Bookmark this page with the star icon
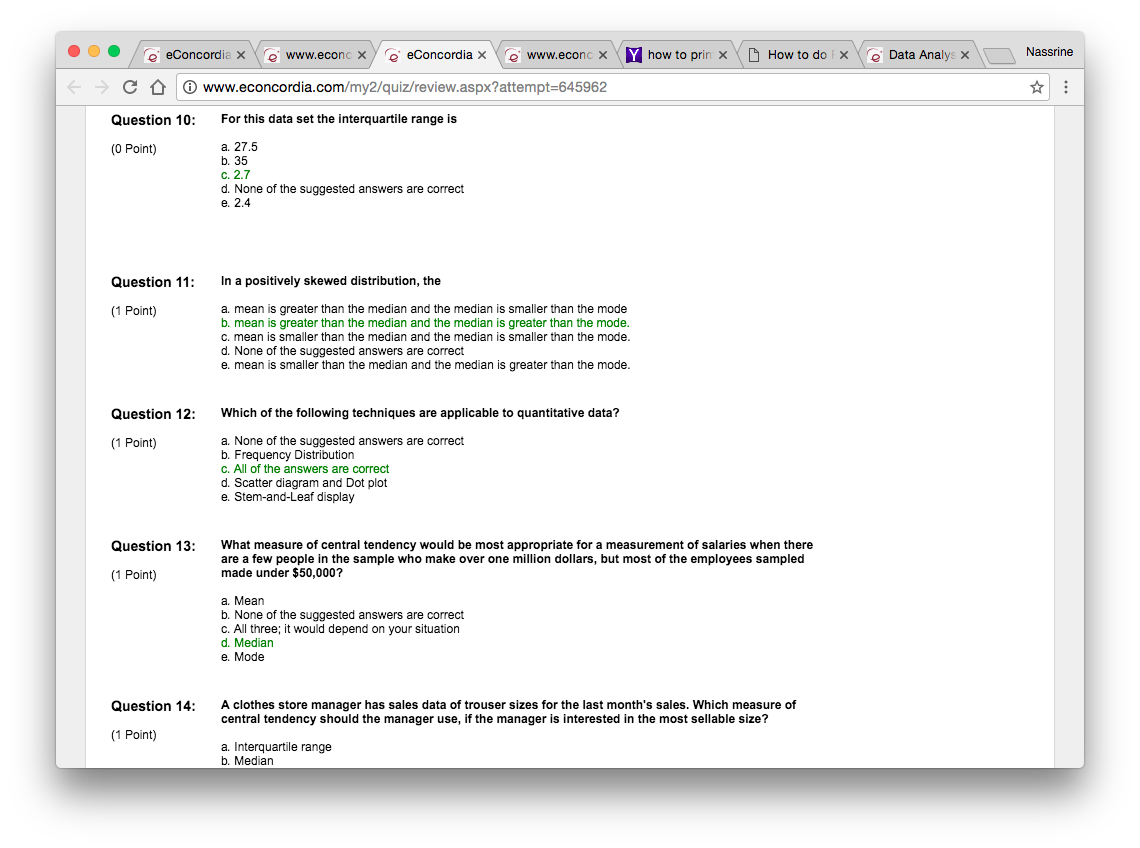The width and height of the screenshot is (1140, 848). pos(1037,87)
